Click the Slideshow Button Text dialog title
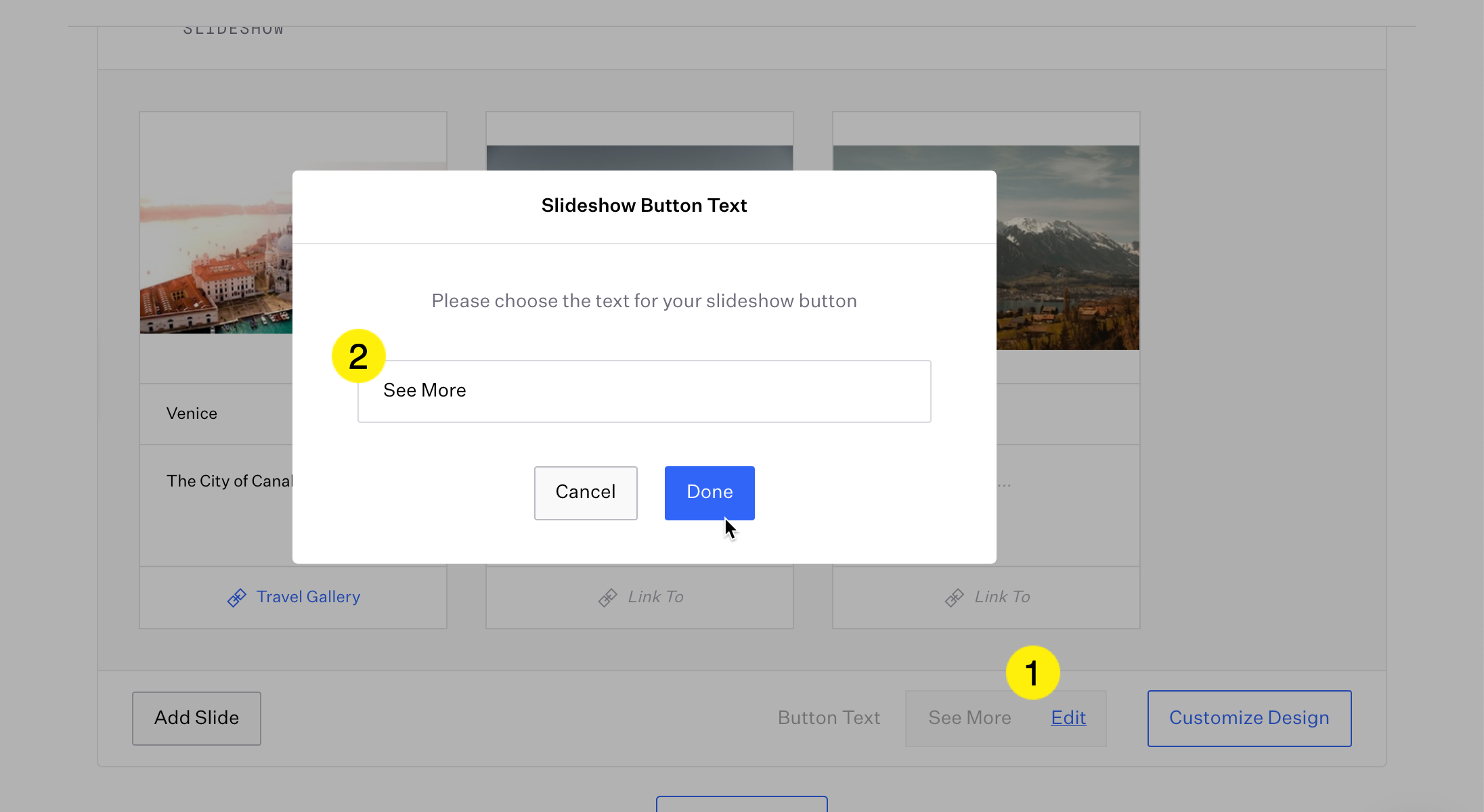Image resolution: width=1484 pixels, height=812 pixels. tap(643, 206)
